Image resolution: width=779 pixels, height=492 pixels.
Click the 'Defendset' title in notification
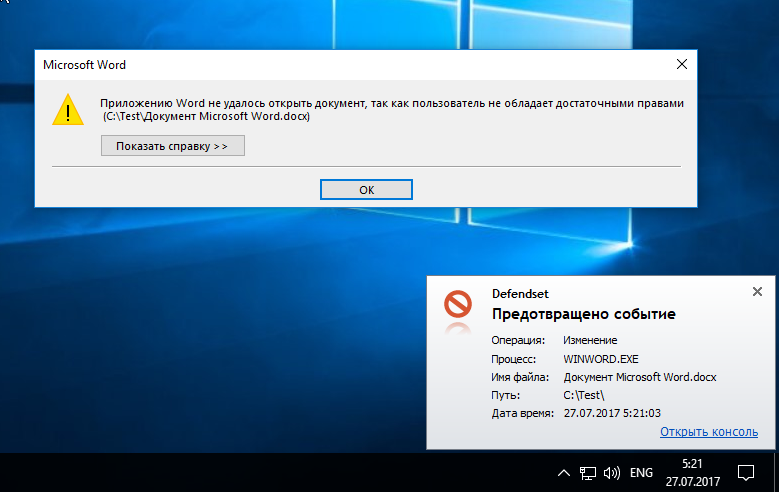pyautogui.click(x=520, y=294)
